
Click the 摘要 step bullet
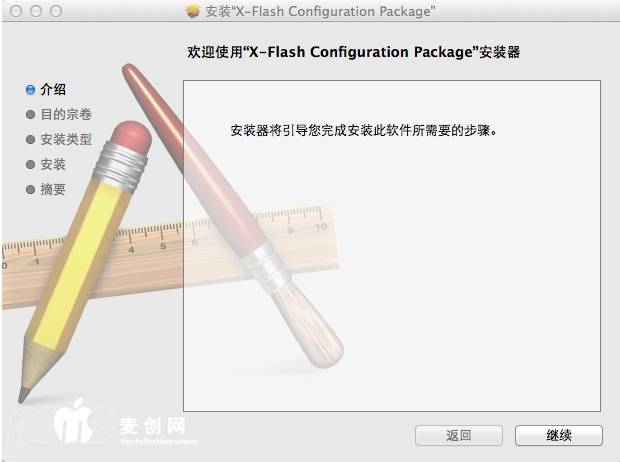[30, 189]
